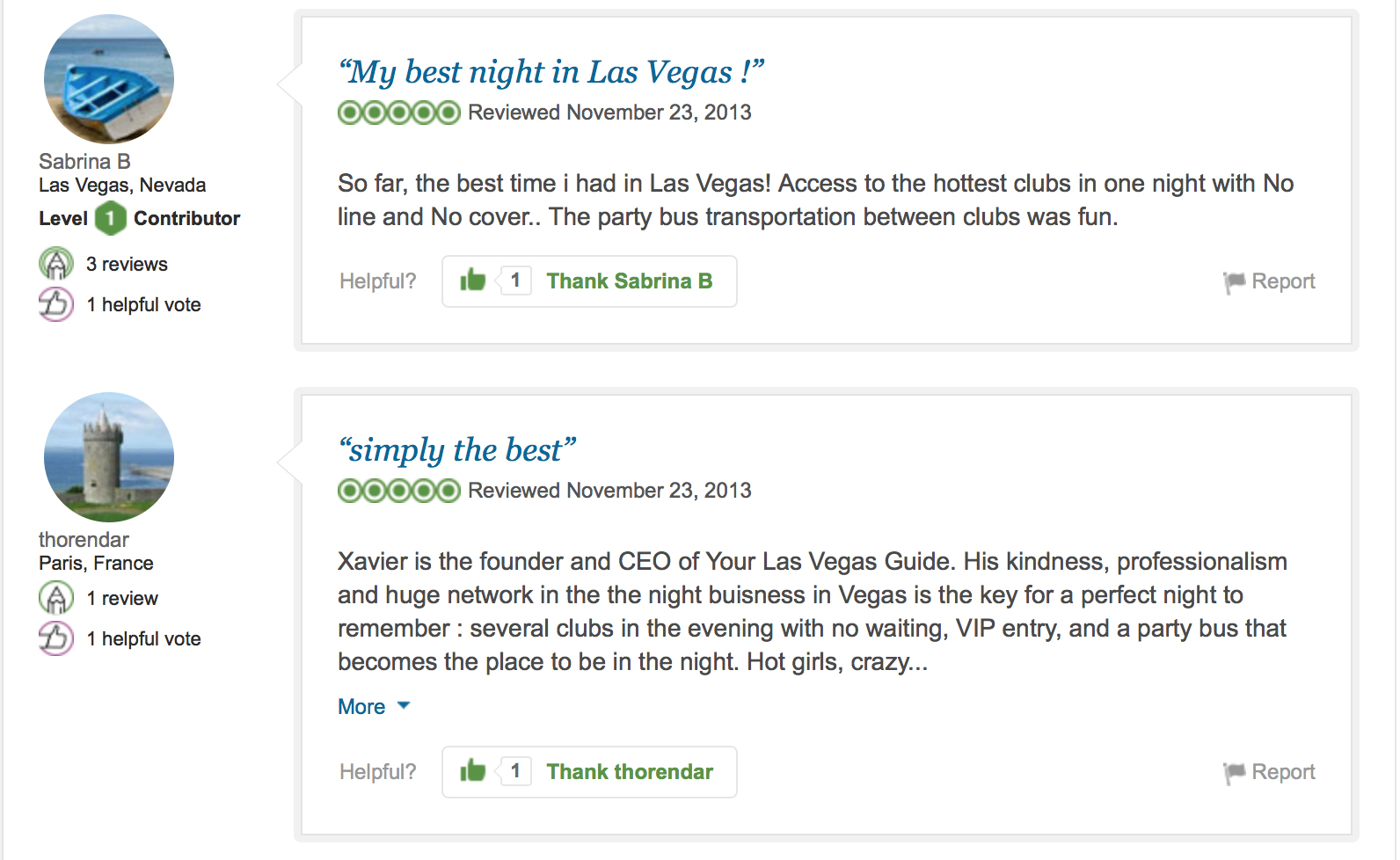Screen dimensions: 1400x860
Task: Click the Thank thorendar button
Action: [x=589, y=772]
